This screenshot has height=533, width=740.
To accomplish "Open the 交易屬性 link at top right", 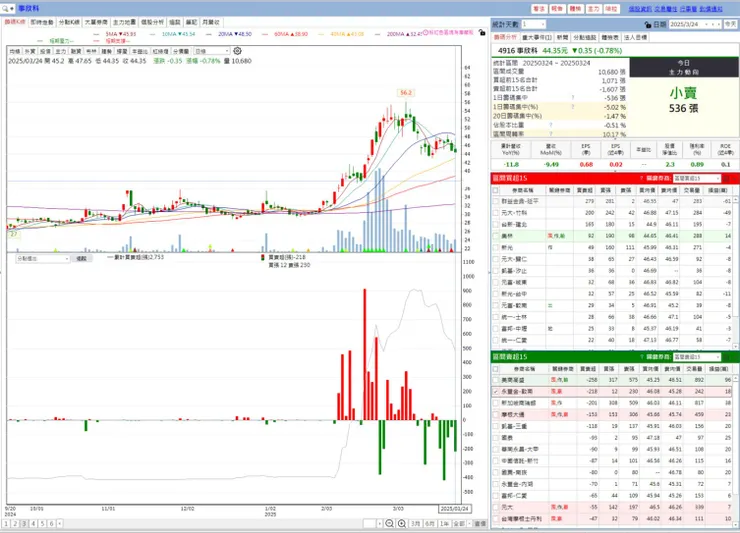I will tap(665, 9).
